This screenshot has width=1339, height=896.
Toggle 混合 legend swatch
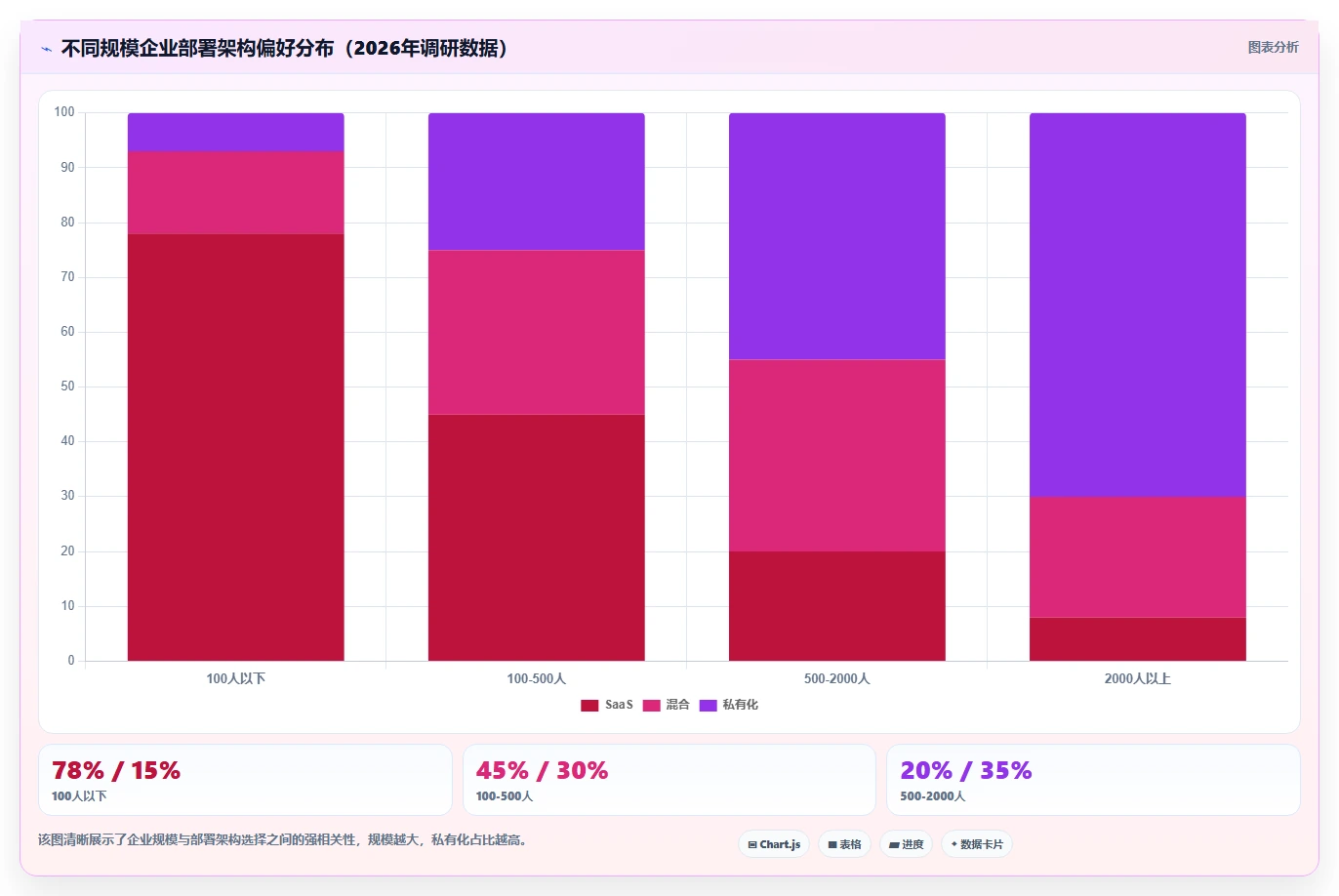click(651, 706)
